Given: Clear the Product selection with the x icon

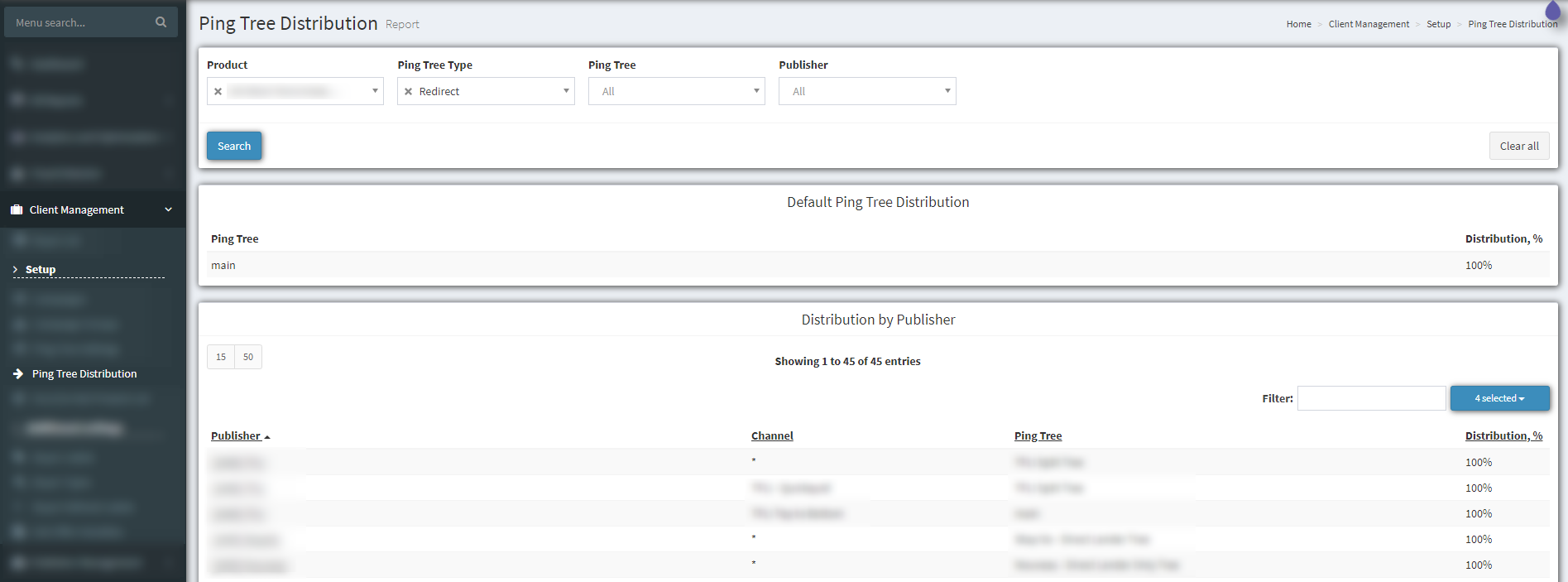Looking at the screenshot, I should point(218,92).
